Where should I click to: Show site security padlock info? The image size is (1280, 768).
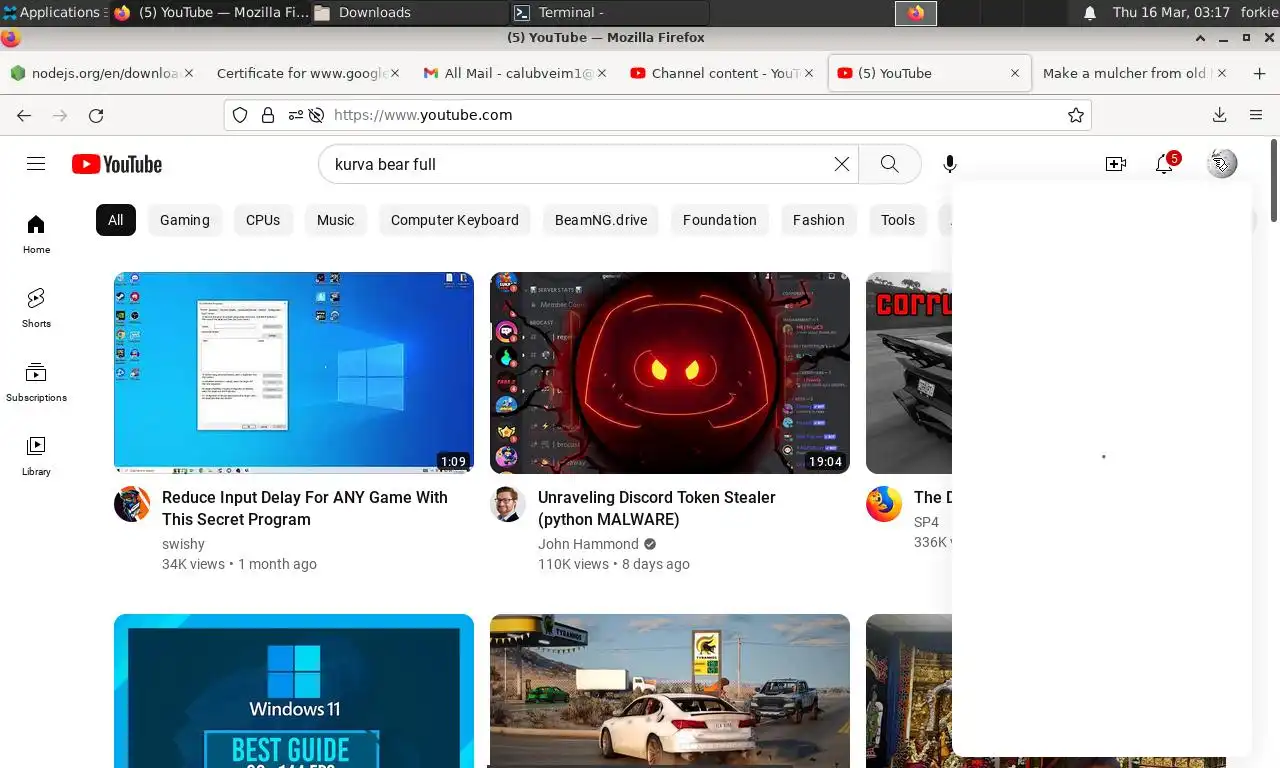(268, 115)
